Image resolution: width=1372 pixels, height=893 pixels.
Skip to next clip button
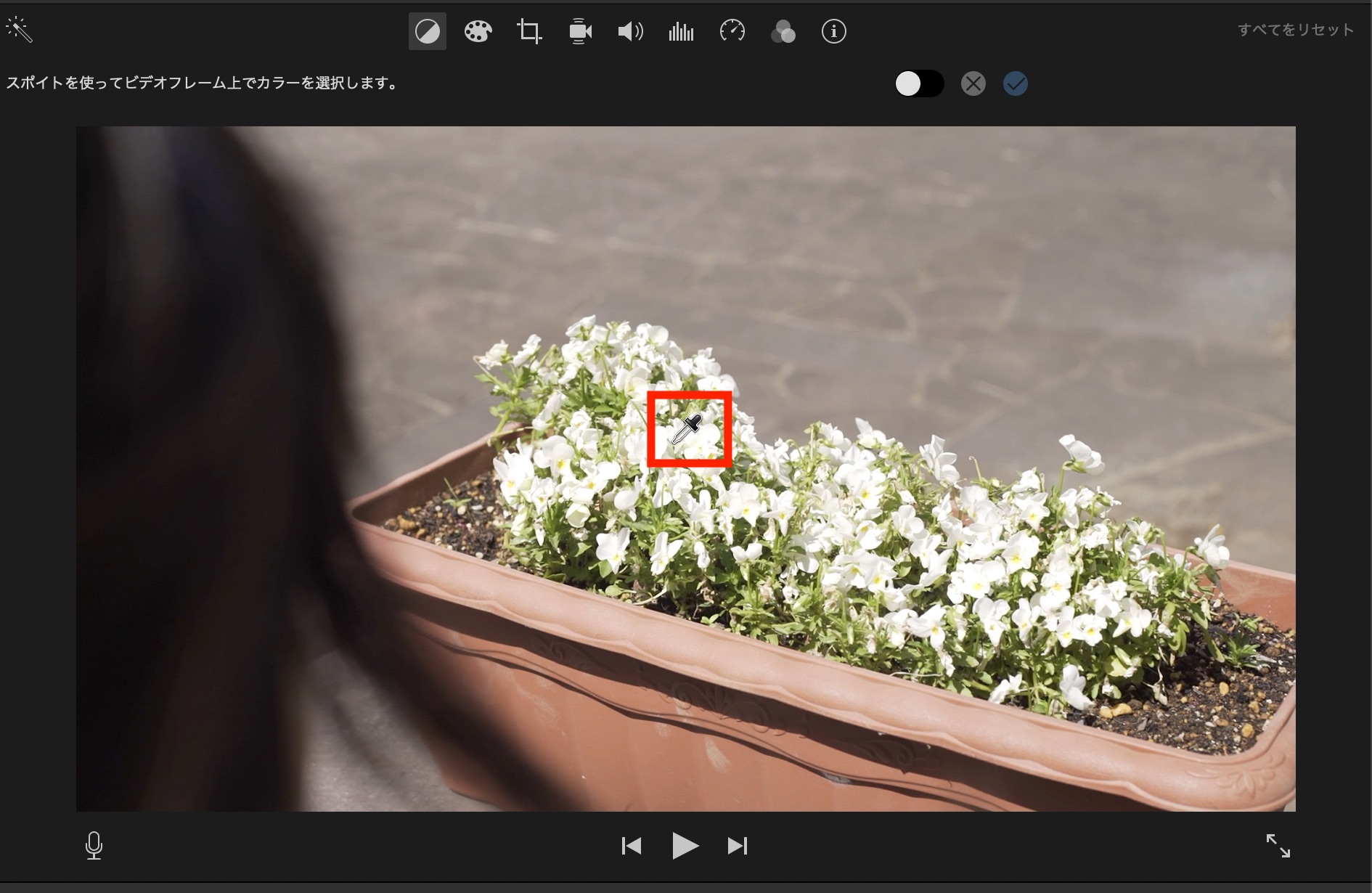(x=738, y=846)
